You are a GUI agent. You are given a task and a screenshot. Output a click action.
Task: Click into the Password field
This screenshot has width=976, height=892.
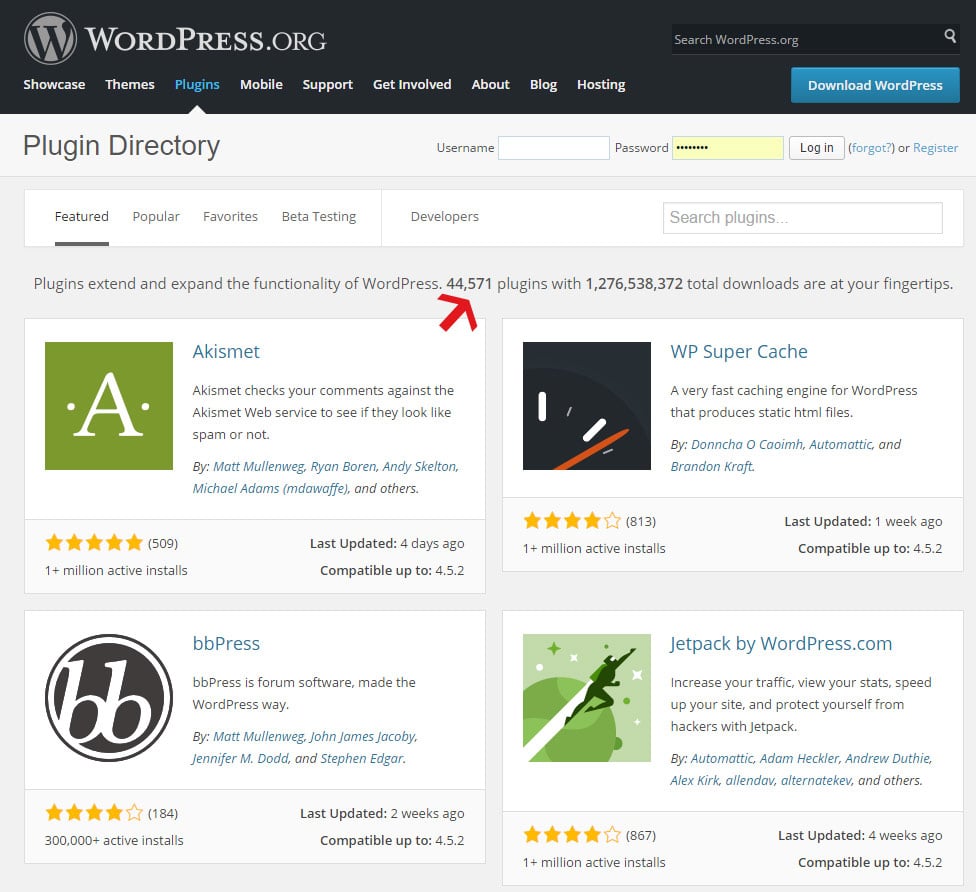[x=728, y=148]
